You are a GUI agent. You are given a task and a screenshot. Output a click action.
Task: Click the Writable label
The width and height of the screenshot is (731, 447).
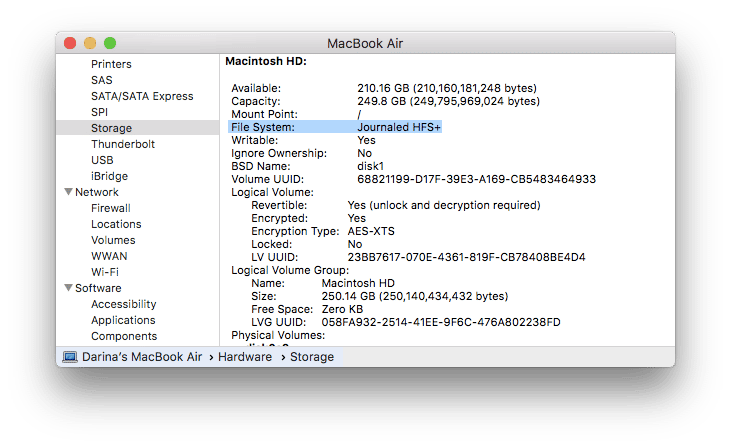pyautogui.click(x=255, y=140)
